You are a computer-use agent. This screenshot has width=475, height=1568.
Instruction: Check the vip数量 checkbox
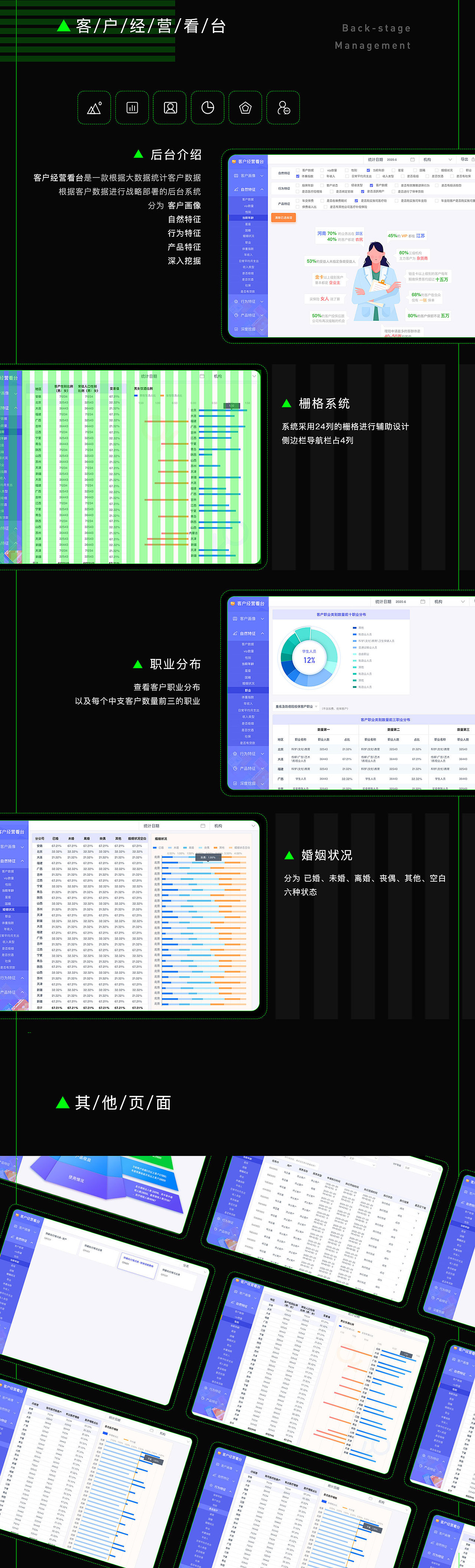coord(322,170)
